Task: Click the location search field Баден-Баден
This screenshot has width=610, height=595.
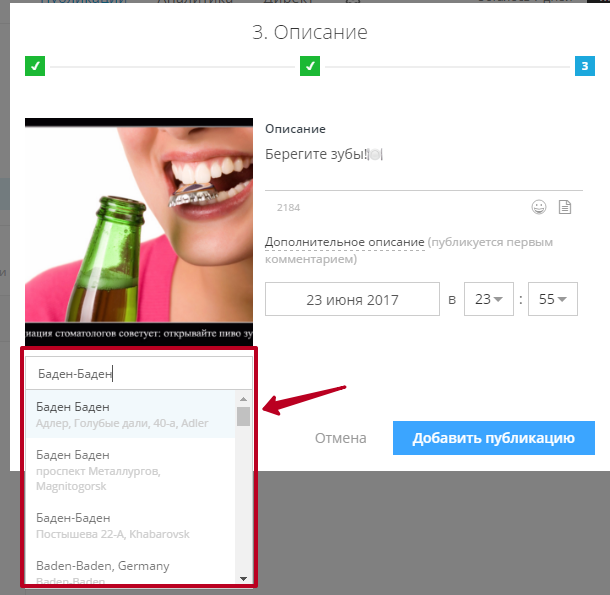Action: 139,374
